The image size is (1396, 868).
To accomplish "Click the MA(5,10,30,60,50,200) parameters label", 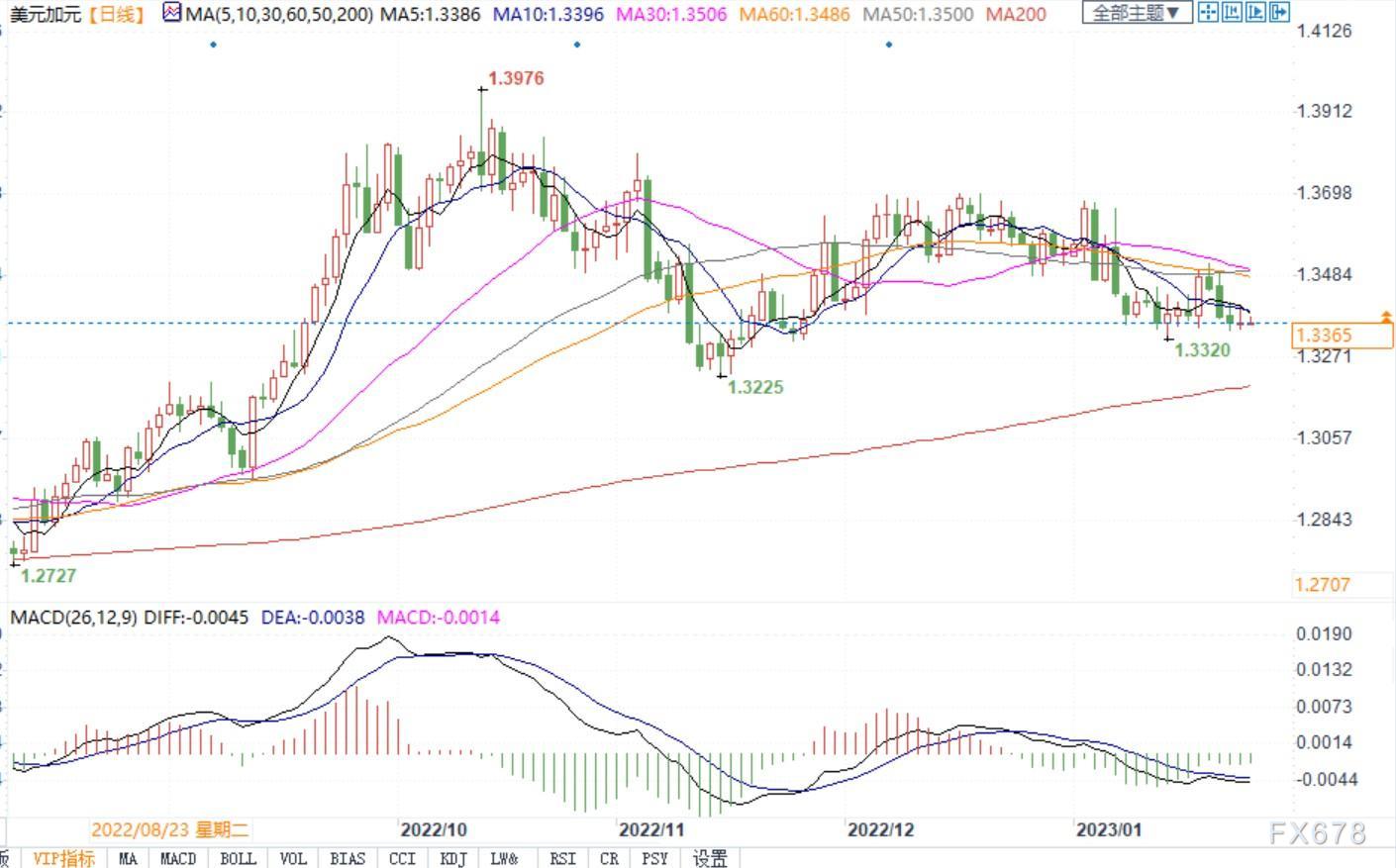I will pos(279,14).
